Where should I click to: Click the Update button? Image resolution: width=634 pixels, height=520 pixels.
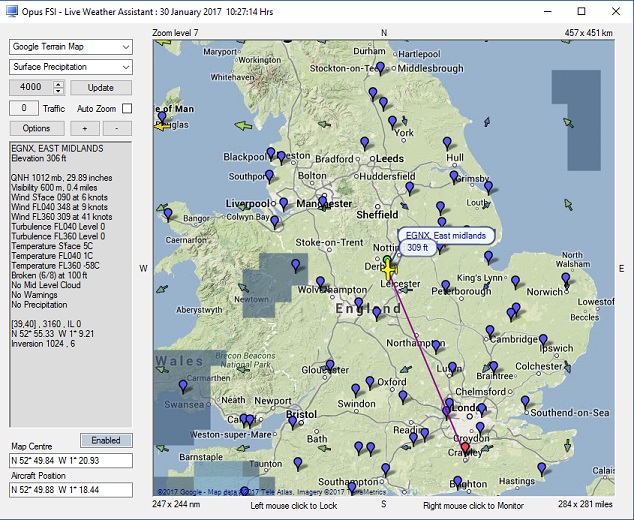coord(101,88)
